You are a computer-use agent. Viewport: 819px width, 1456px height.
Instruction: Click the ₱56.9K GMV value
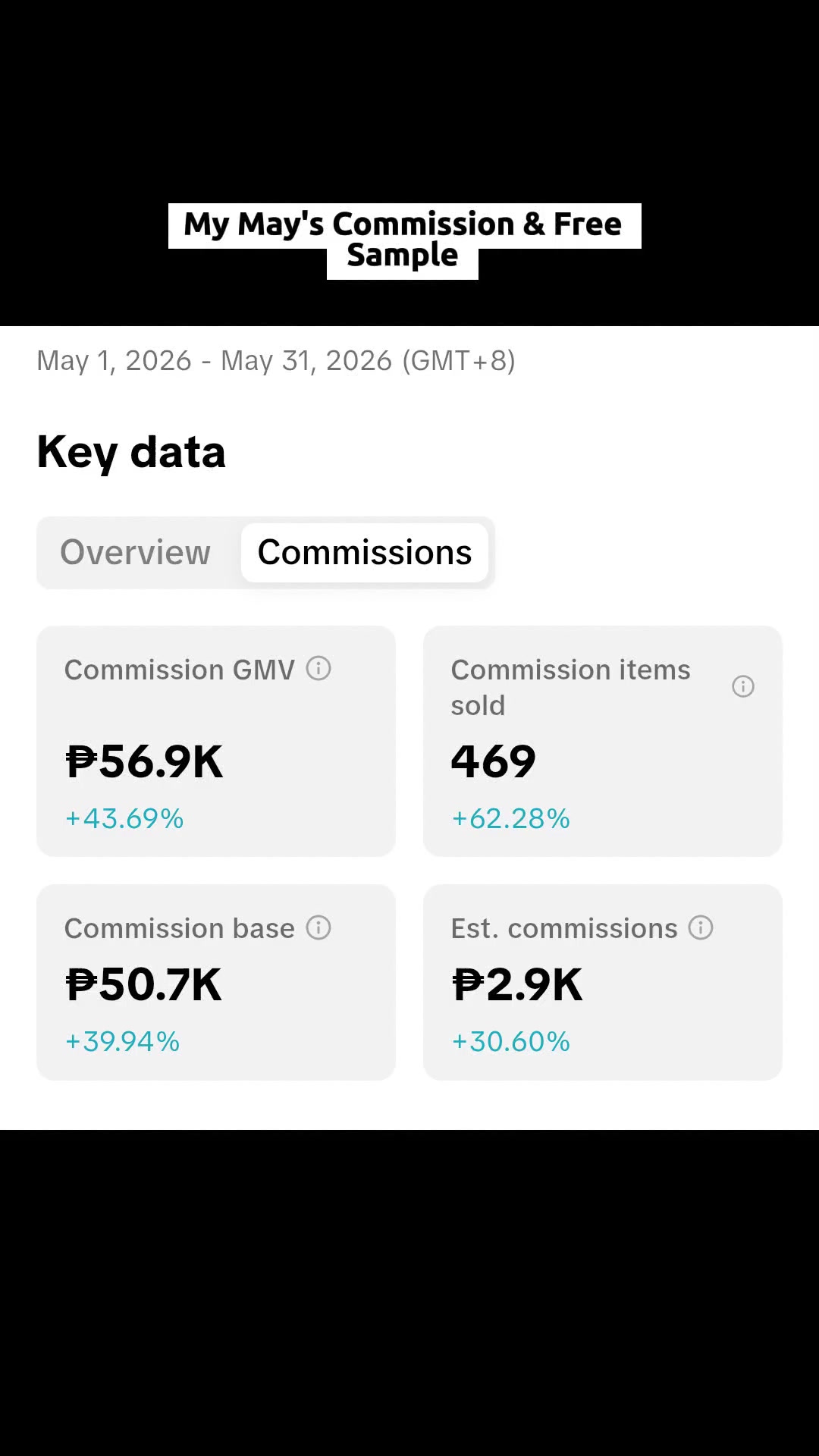[x=145, y=762]
